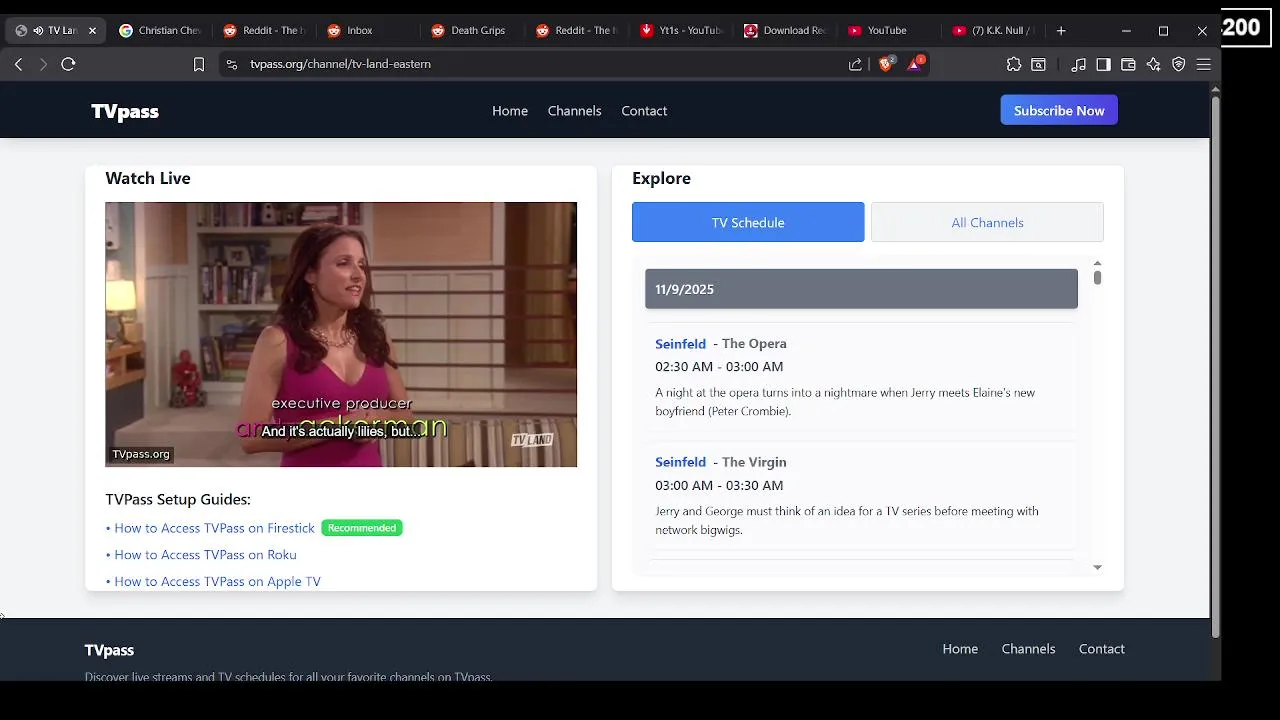Click the schedule list scroll-down arrow
Screen dimensions: 1280x720
point(1097,567)
